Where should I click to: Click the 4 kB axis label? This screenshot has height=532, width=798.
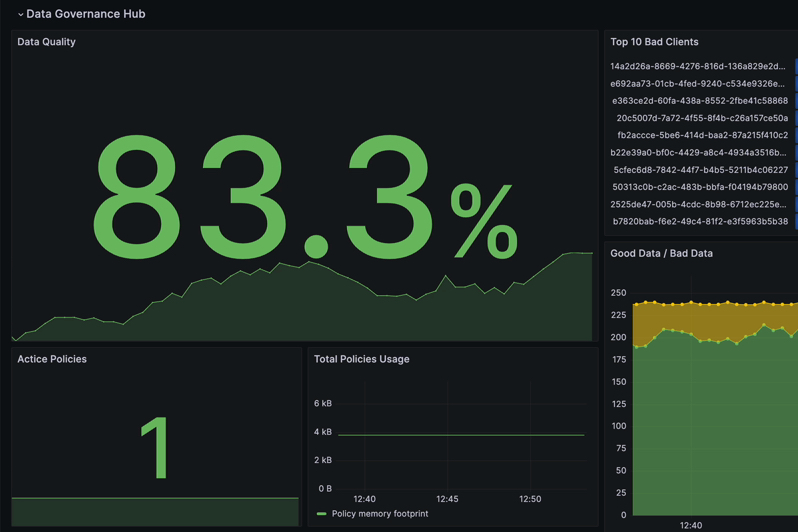click(x=323, y=432)
